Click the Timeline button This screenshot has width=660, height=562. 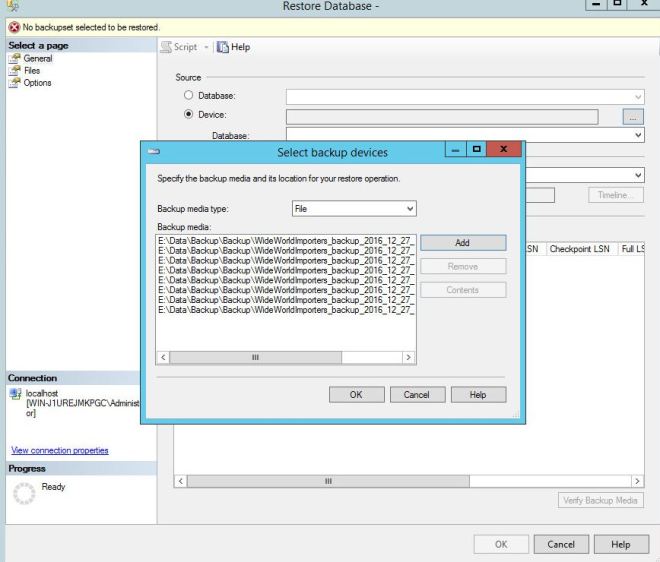click(615, 195)
